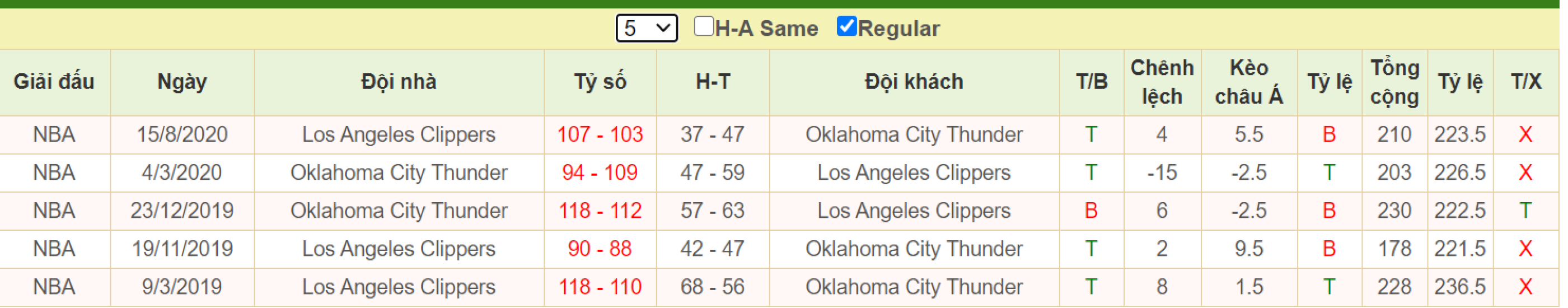Open the 94 - 109 score link
The image size is (1568, 308).
click(x=600, y=173)
